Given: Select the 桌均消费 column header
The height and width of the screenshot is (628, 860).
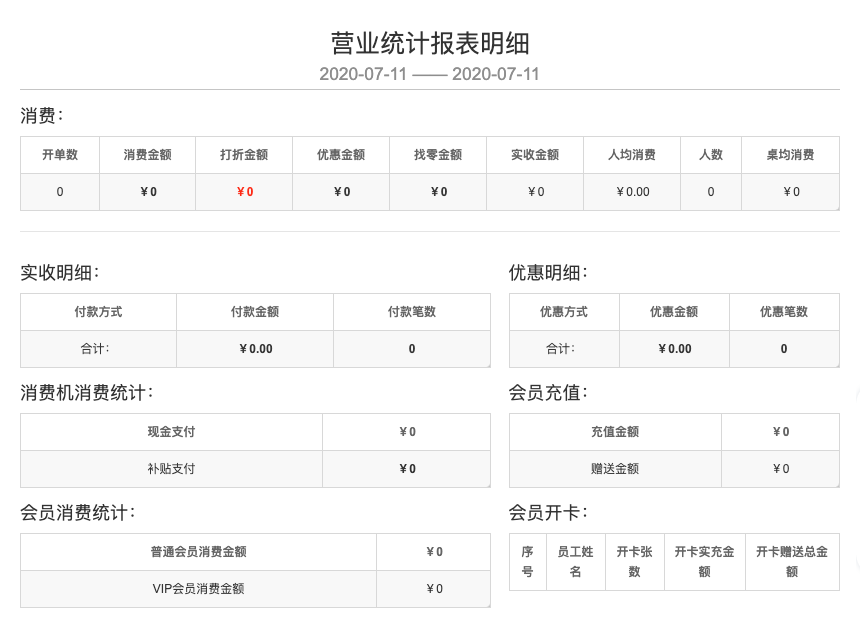Looking at the screenshot, I should [790, 155].
